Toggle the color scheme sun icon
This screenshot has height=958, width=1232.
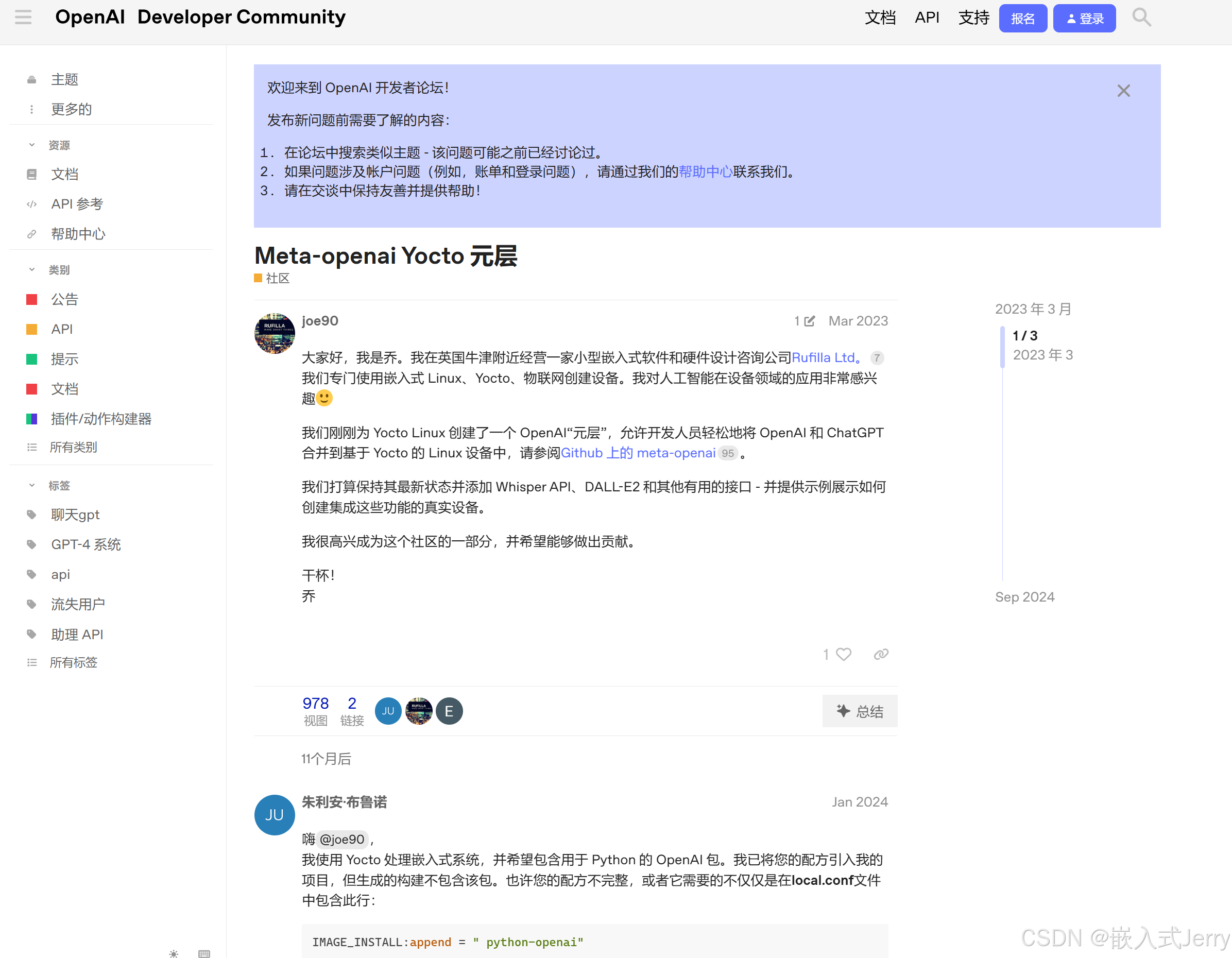click(x=174, y=953)
